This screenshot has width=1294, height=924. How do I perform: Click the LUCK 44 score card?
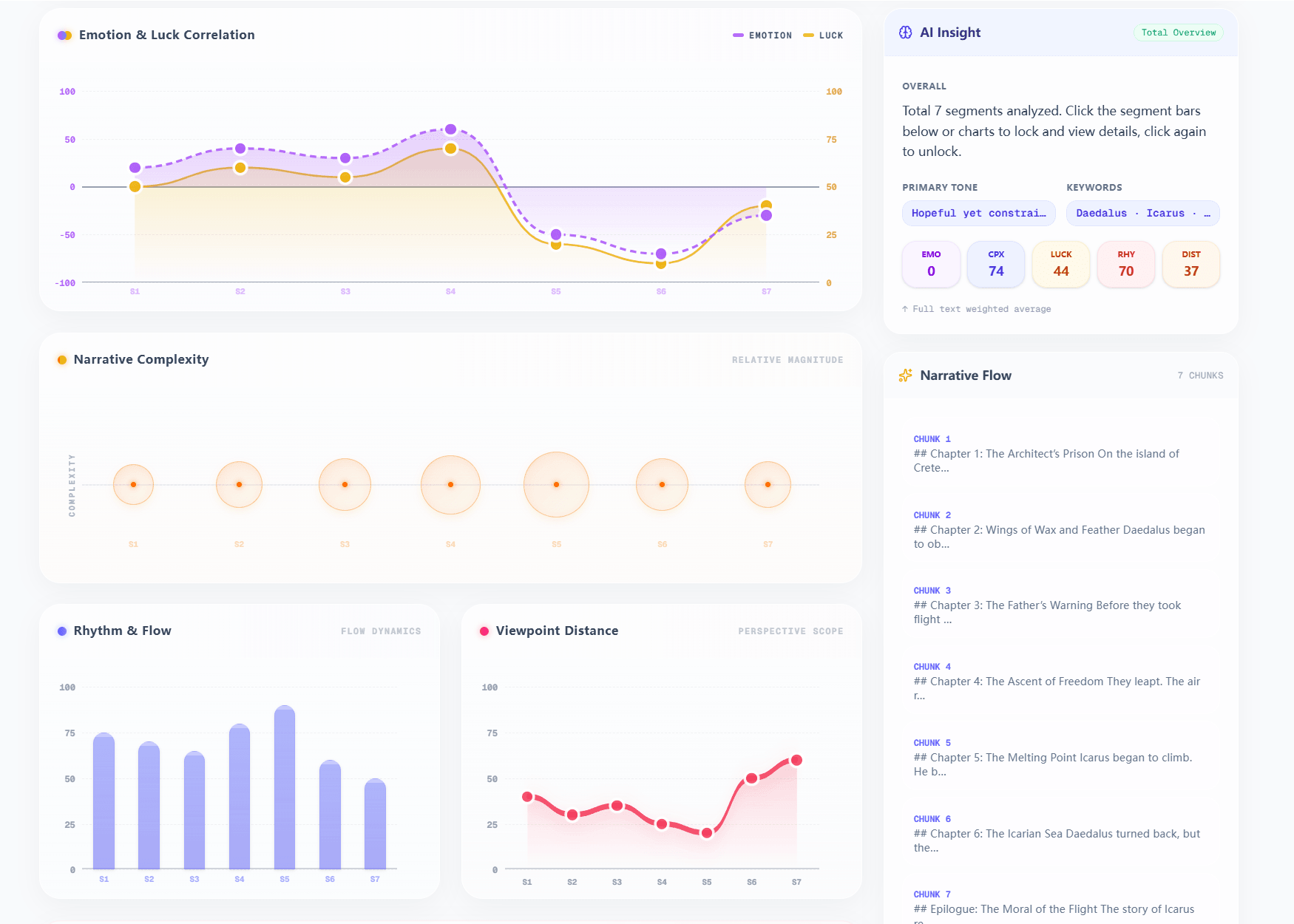click(1061, 264)
